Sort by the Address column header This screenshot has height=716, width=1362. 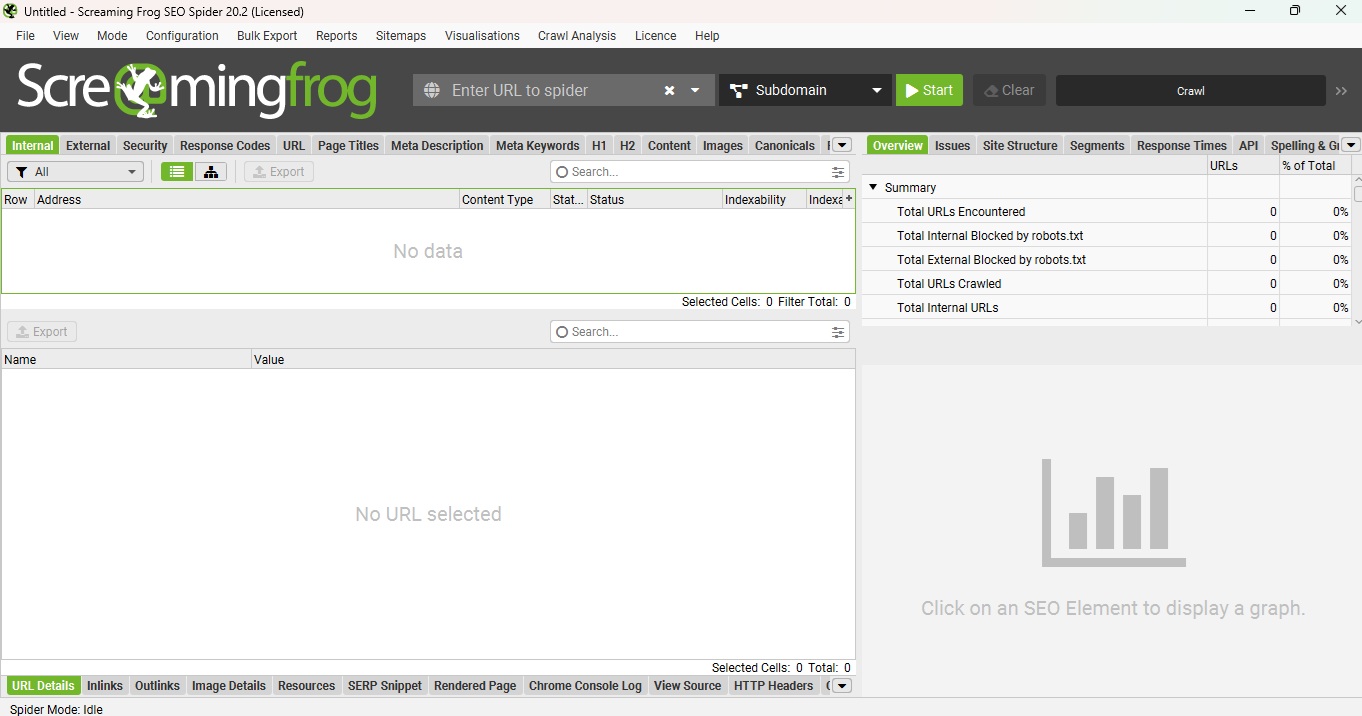[x=246, y=200]
